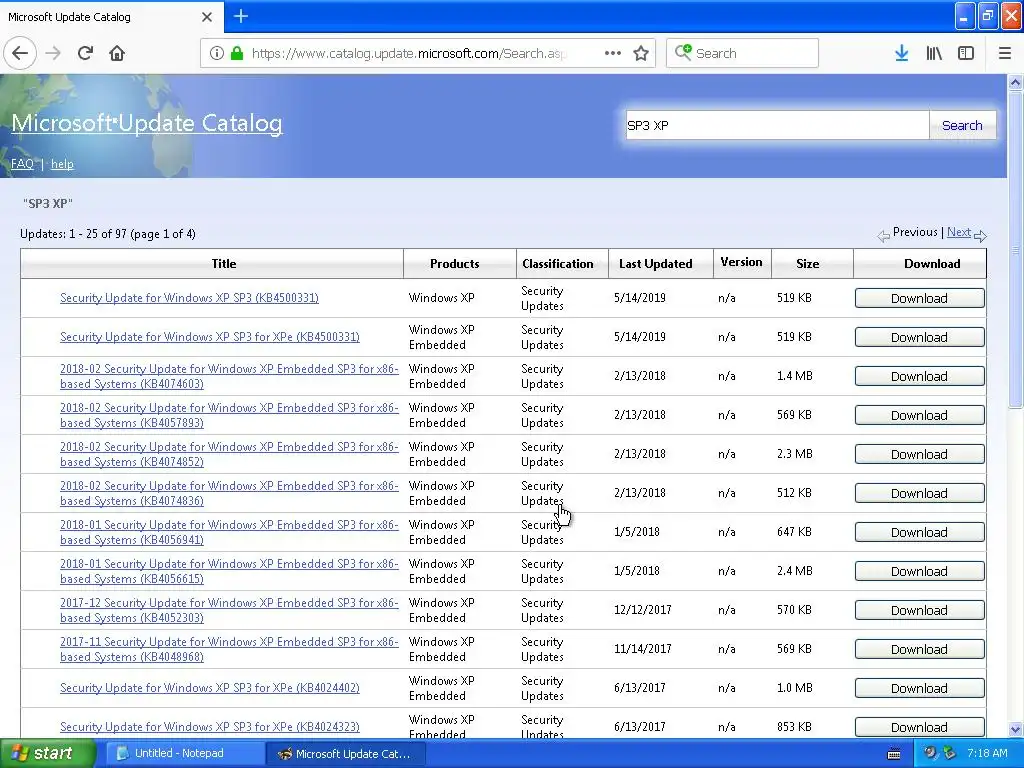
Task: Click the taskbar keyboard tray icon
Action: tap(894, 754)
